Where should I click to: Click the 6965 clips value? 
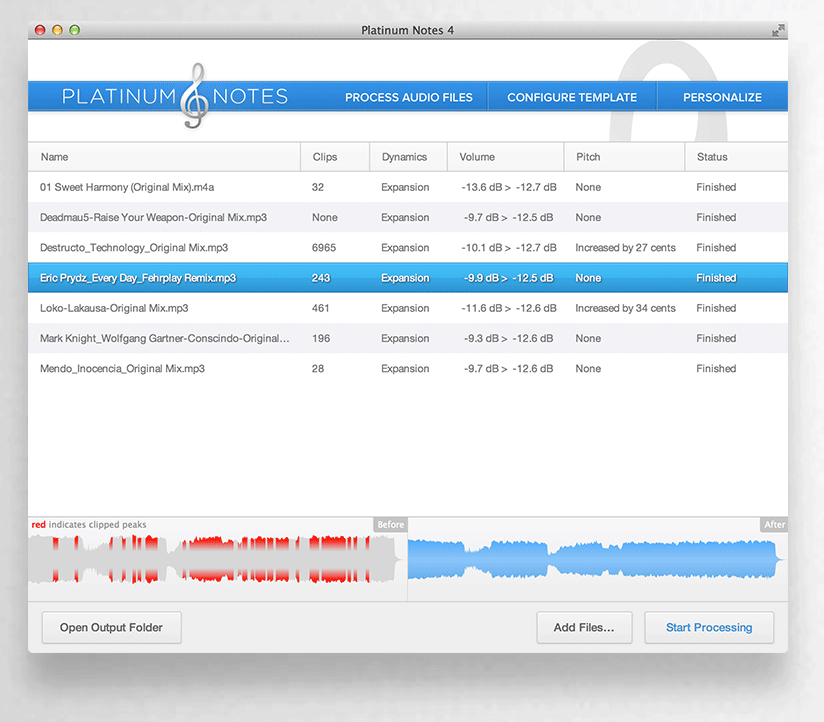tap(324, 247)
